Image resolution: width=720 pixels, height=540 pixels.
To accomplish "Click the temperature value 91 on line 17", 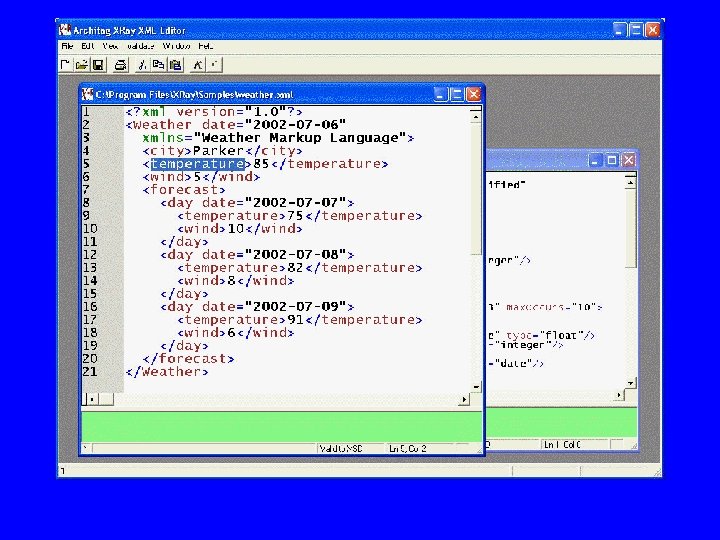I will [x=295, y=320].
